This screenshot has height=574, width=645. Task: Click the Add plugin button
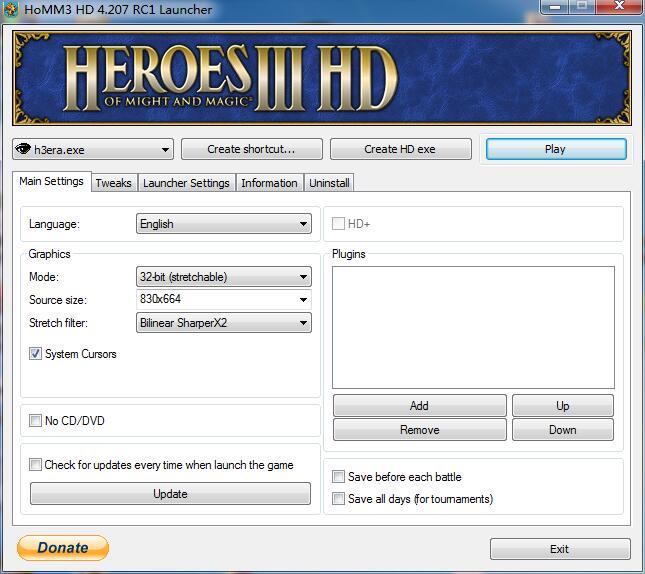click(x=420, y=406)
